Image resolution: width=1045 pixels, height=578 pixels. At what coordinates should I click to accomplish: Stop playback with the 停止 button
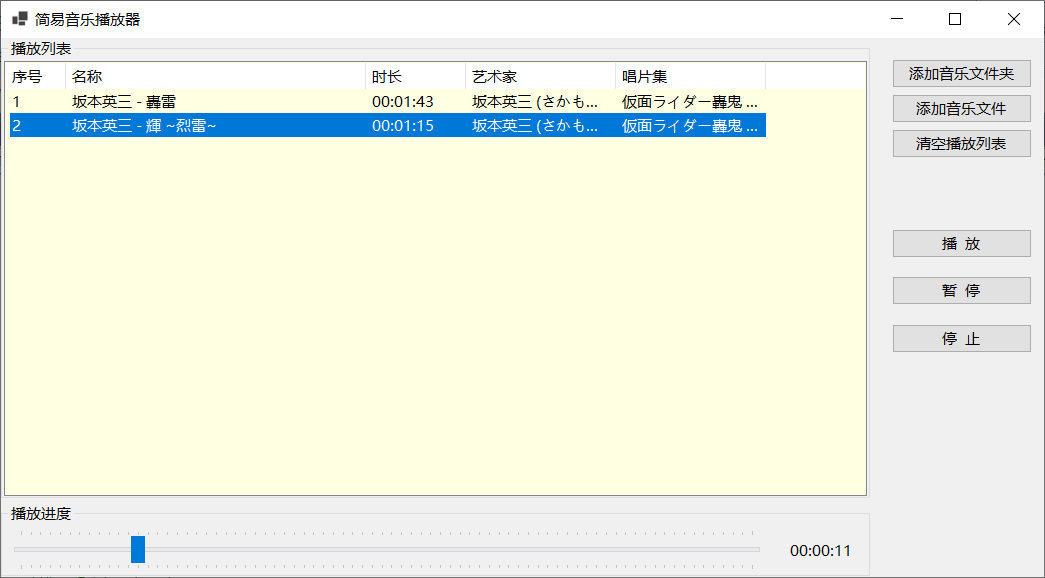(962, 339)
